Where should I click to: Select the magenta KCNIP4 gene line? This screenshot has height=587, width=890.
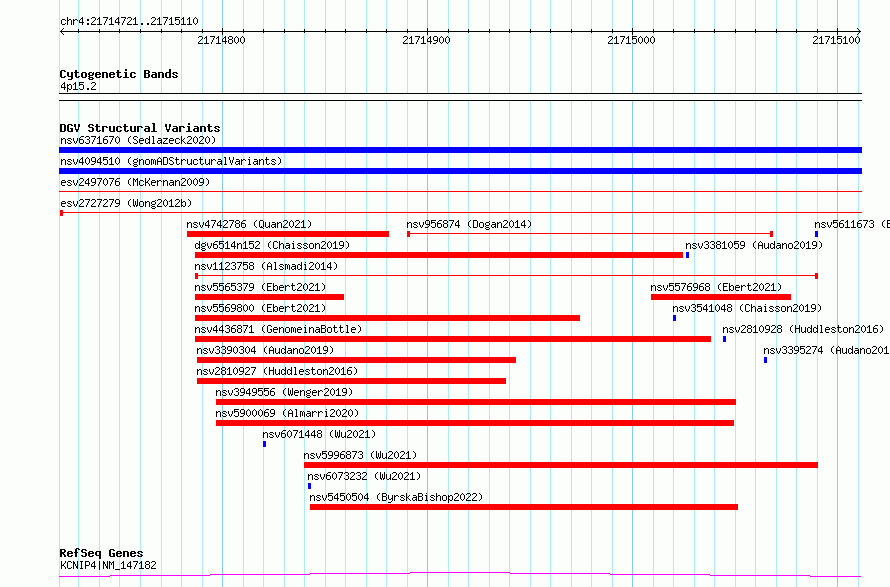coord(460,575)
